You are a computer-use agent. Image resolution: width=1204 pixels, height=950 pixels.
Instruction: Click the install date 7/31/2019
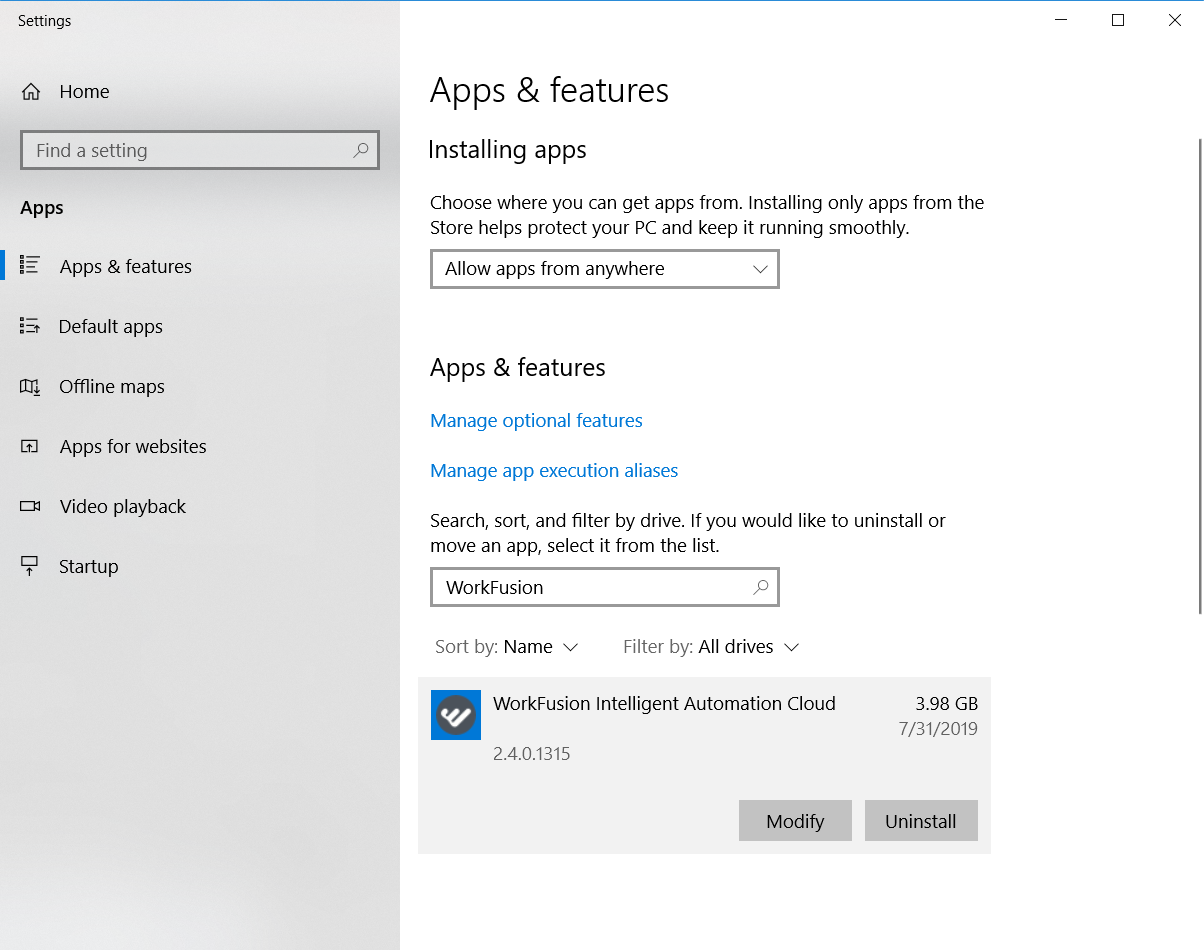click(x=938, y=729)
